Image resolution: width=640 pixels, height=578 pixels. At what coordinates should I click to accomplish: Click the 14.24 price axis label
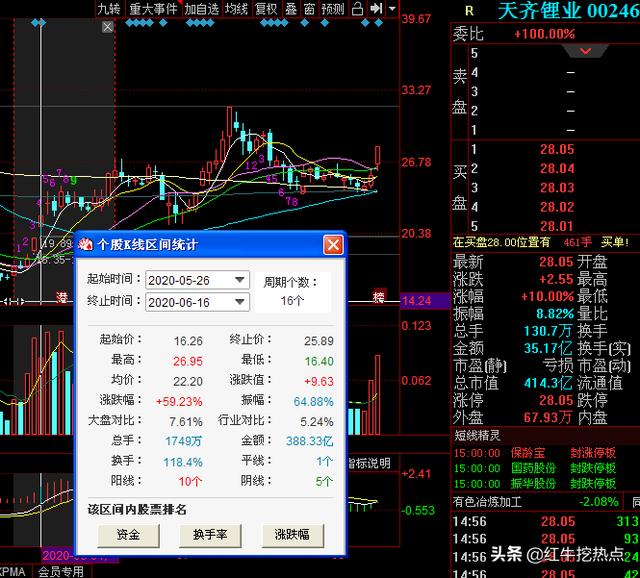click(417, 301)
